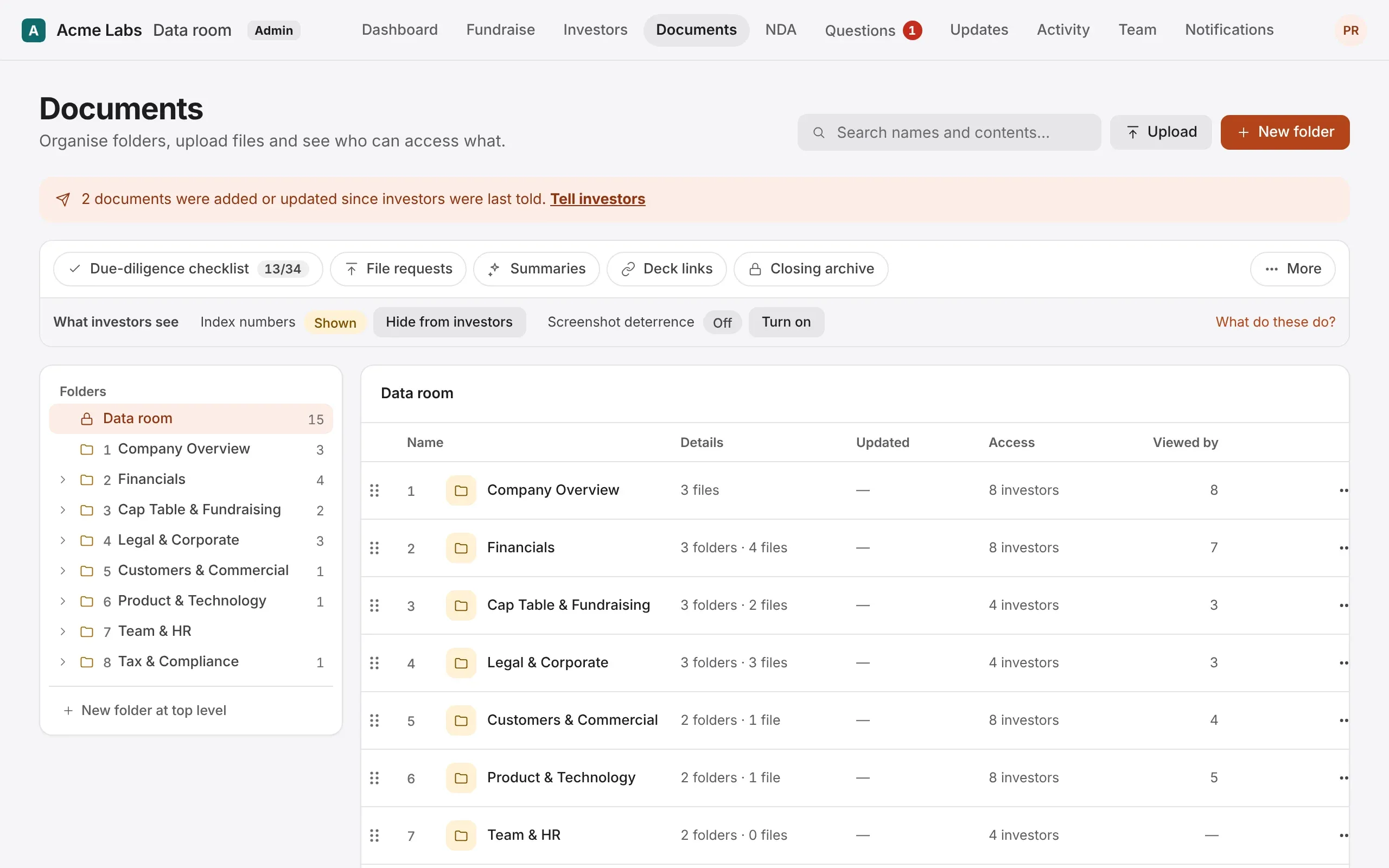Viewport: 1389px width, 868px height.
Task: Click the Acme Labs logo icon
Action: point(33,30)
